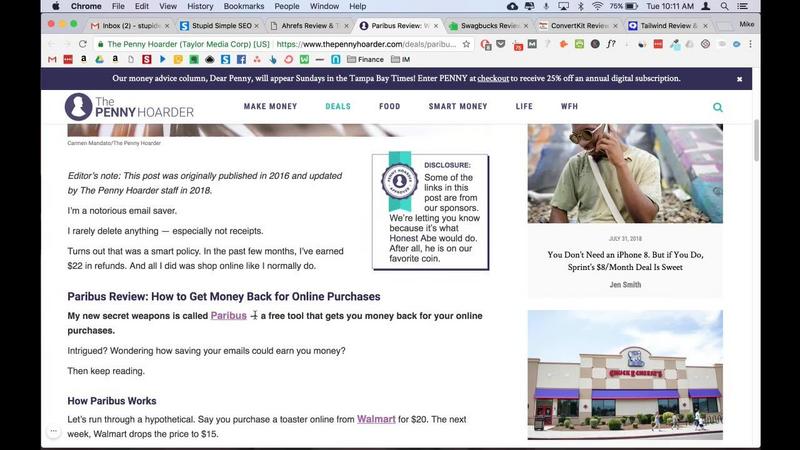Open the Bookmarks menu in menu bar
Viewport: 800px width, 450px height.
pos(244,6)
